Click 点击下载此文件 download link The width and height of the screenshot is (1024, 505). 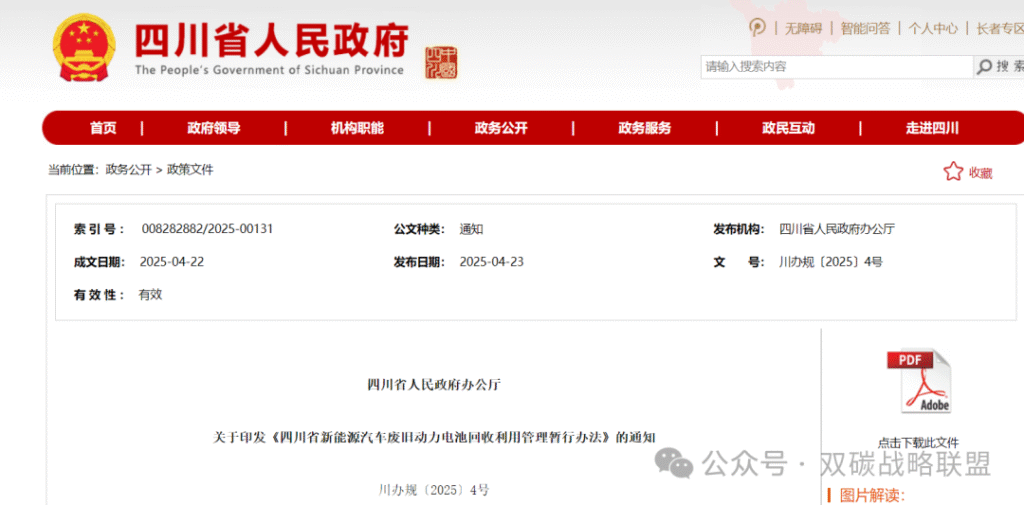coord(918,442)
